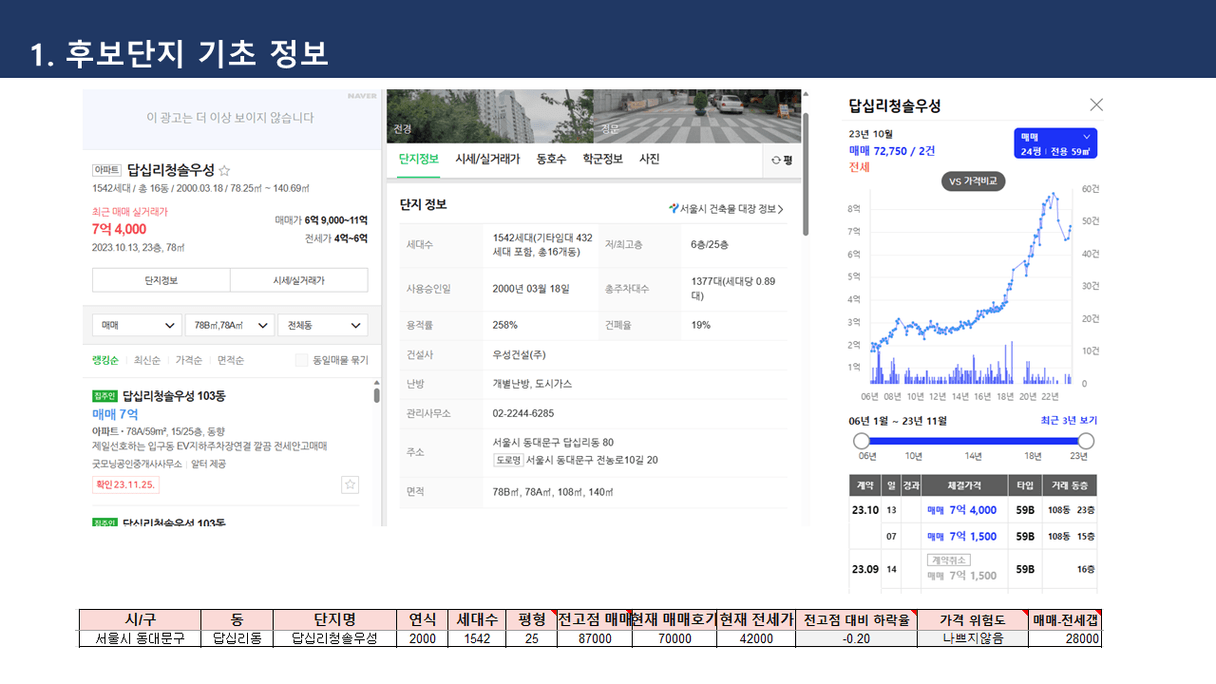Sort listings by 랭킹순
The width and height of the screenshot is (1216, 684).
tap(105, 360)
